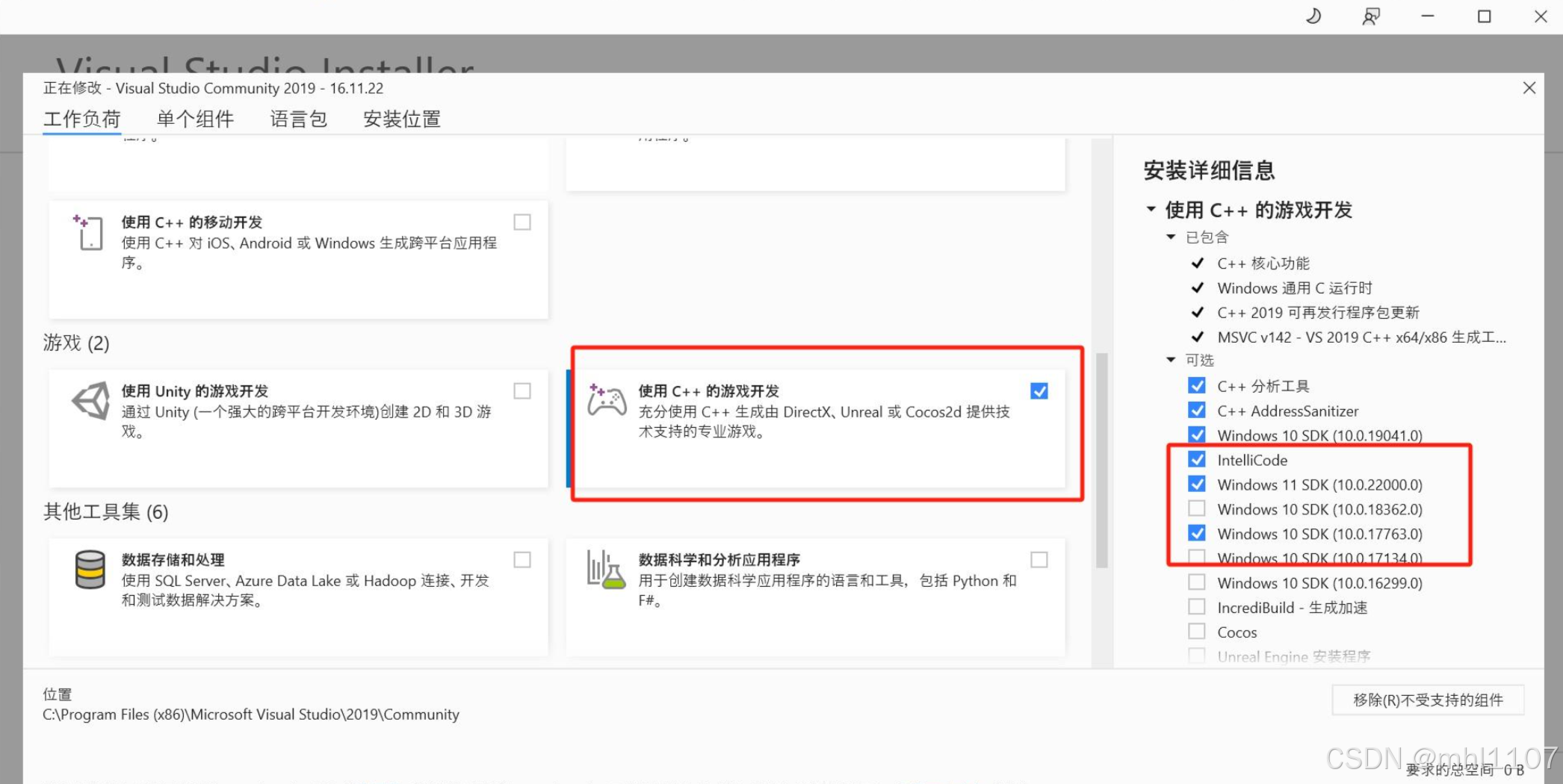Click the 其他工具集 (6) category heading
Image resolution: width=1563 pixels, height=784 pixels.
[x=106, y=511]
